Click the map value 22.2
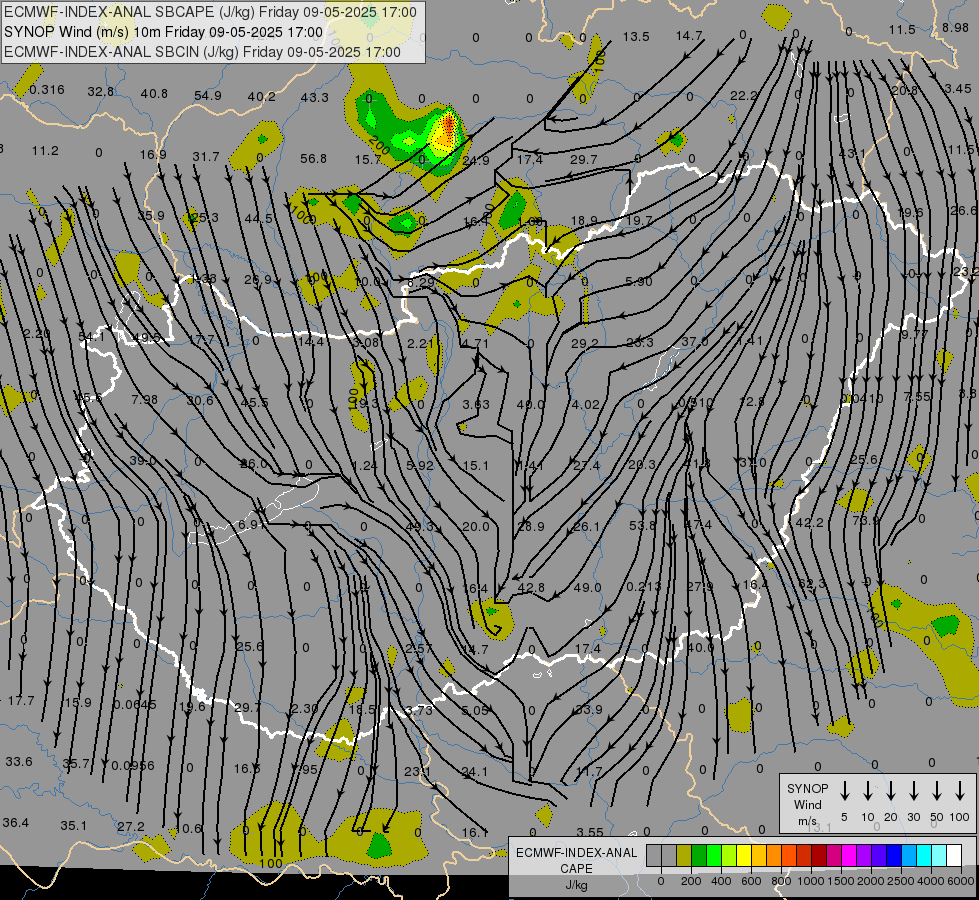979x900 pixels. pyautogui.click(x=744, y=96)
